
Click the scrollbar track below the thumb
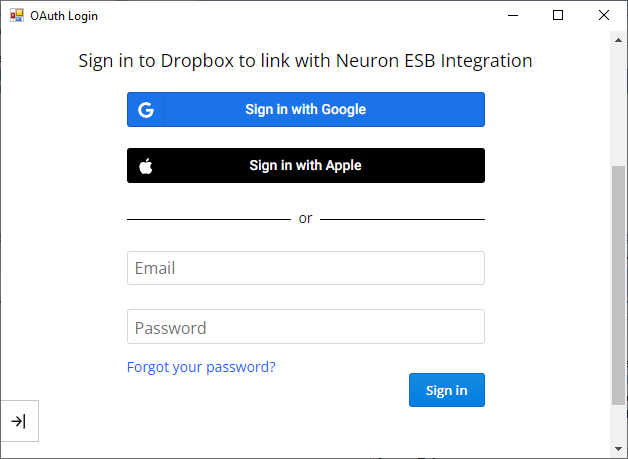click(x=618, y=423)
